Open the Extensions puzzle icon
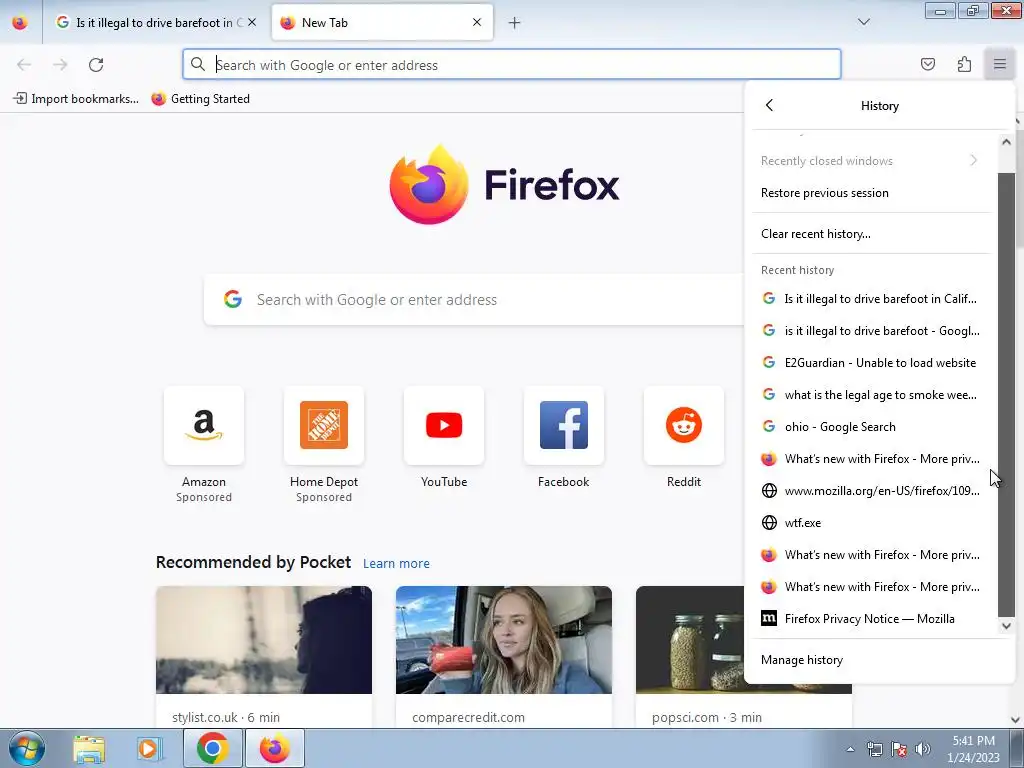This screenshot has width=1024, height=768. point(964,64)
